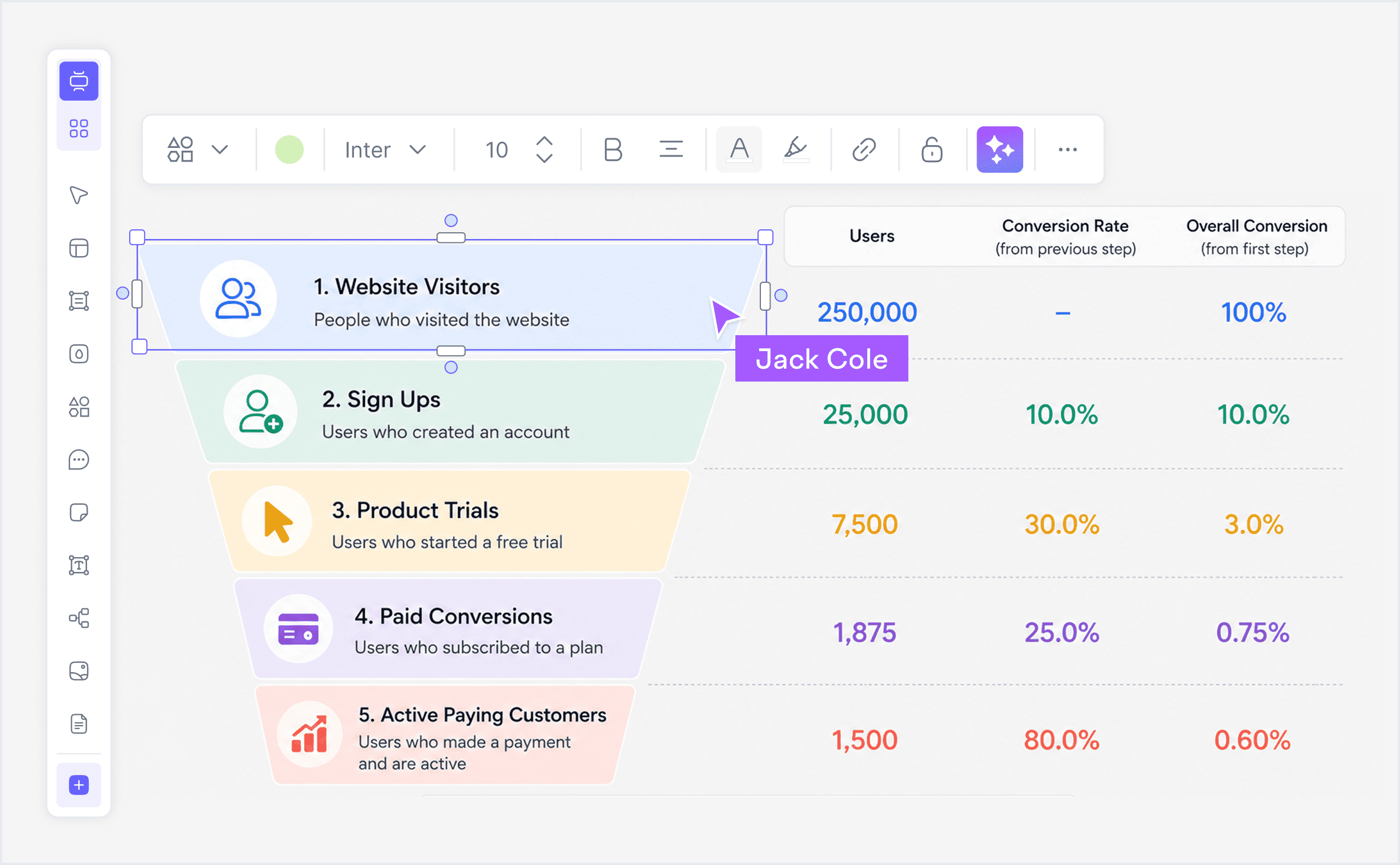The image size is (1400, 865).
Task: Increase font size with up arrow
Action: 544,141
